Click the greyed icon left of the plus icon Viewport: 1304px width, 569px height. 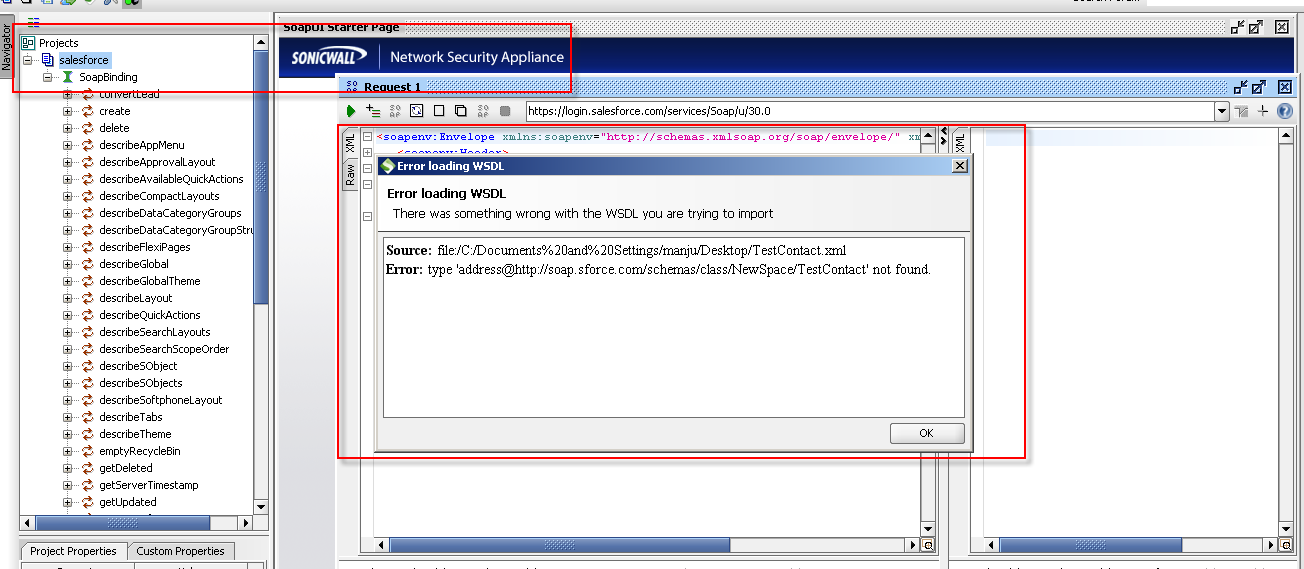pyautogui.click(x=1242, y=111)
